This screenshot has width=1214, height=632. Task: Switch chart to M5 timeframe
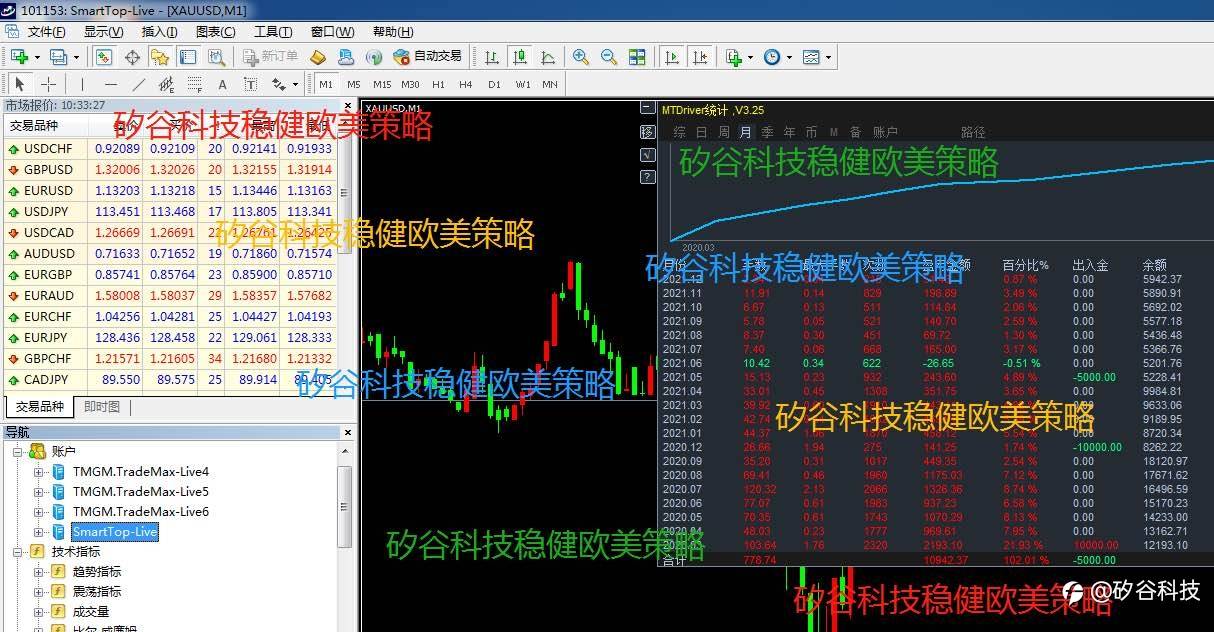tap(354, 84)
